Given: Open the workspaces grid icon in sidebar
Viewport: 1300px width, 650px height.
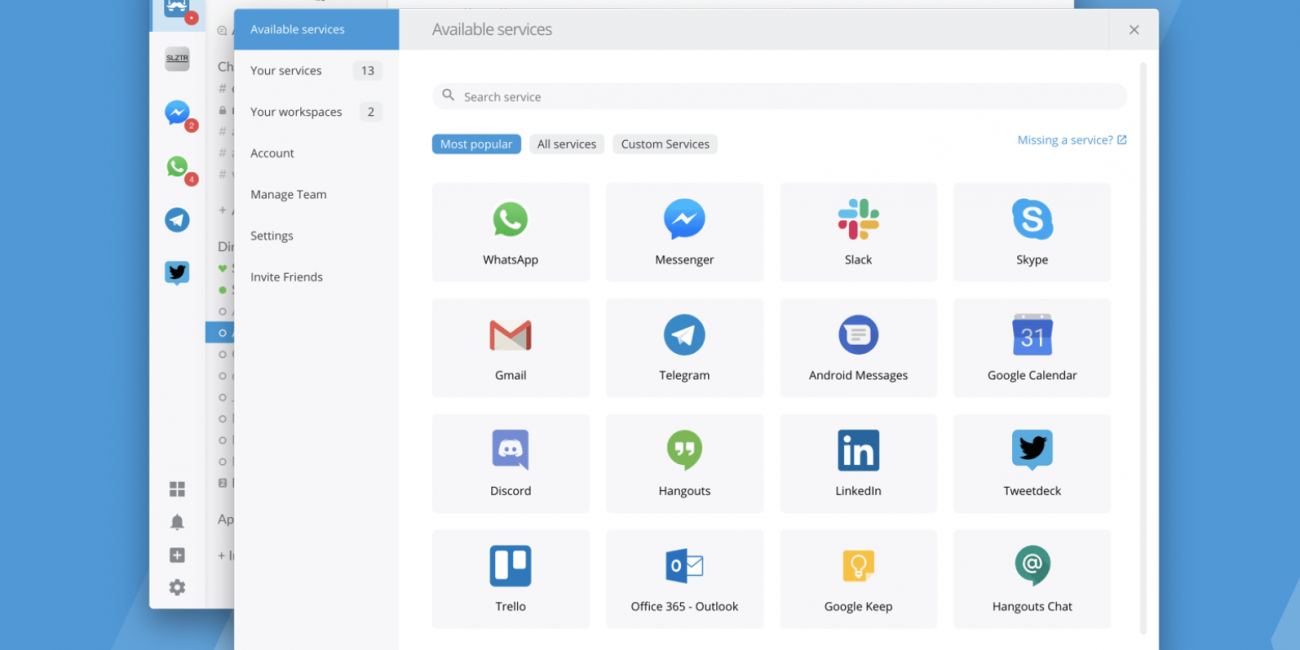Looking at the screenshot, I should pos(177,489).
